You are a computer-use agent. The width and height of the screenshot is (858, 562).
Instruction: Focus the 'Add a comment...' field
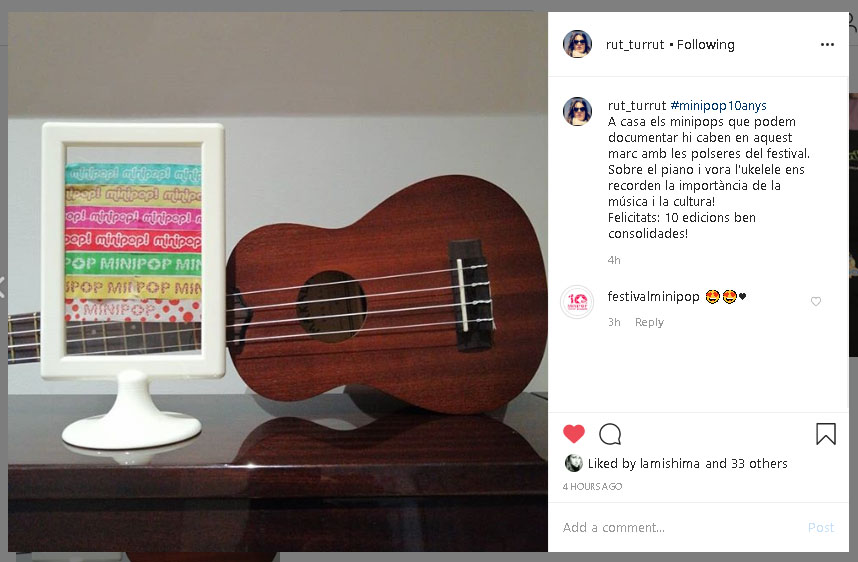click(x=679, y=528)
